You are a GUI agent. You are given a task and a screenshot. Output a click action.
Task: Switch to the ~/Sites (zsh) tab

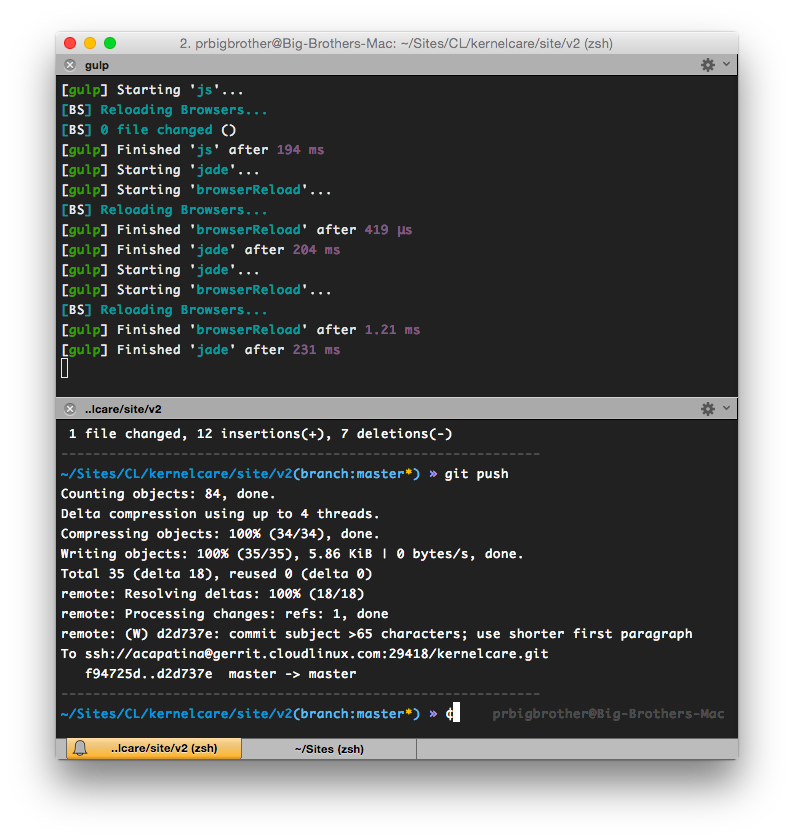tap(329, 749)
